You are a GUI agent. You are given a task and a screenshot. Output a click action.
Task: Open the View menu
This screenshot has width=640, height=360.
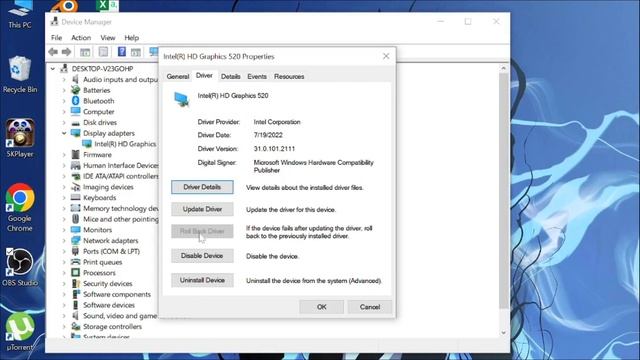(x=108, y=38)
